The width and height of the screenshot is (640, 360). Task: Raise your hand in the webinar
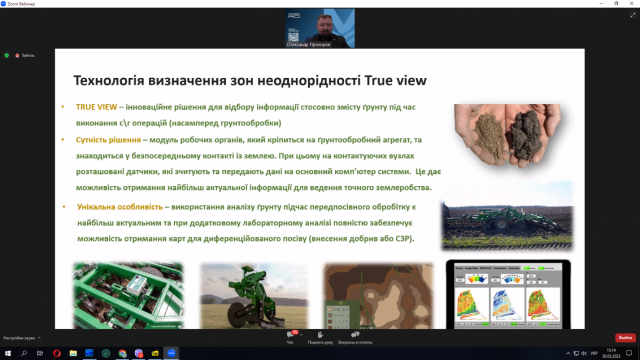320,337
